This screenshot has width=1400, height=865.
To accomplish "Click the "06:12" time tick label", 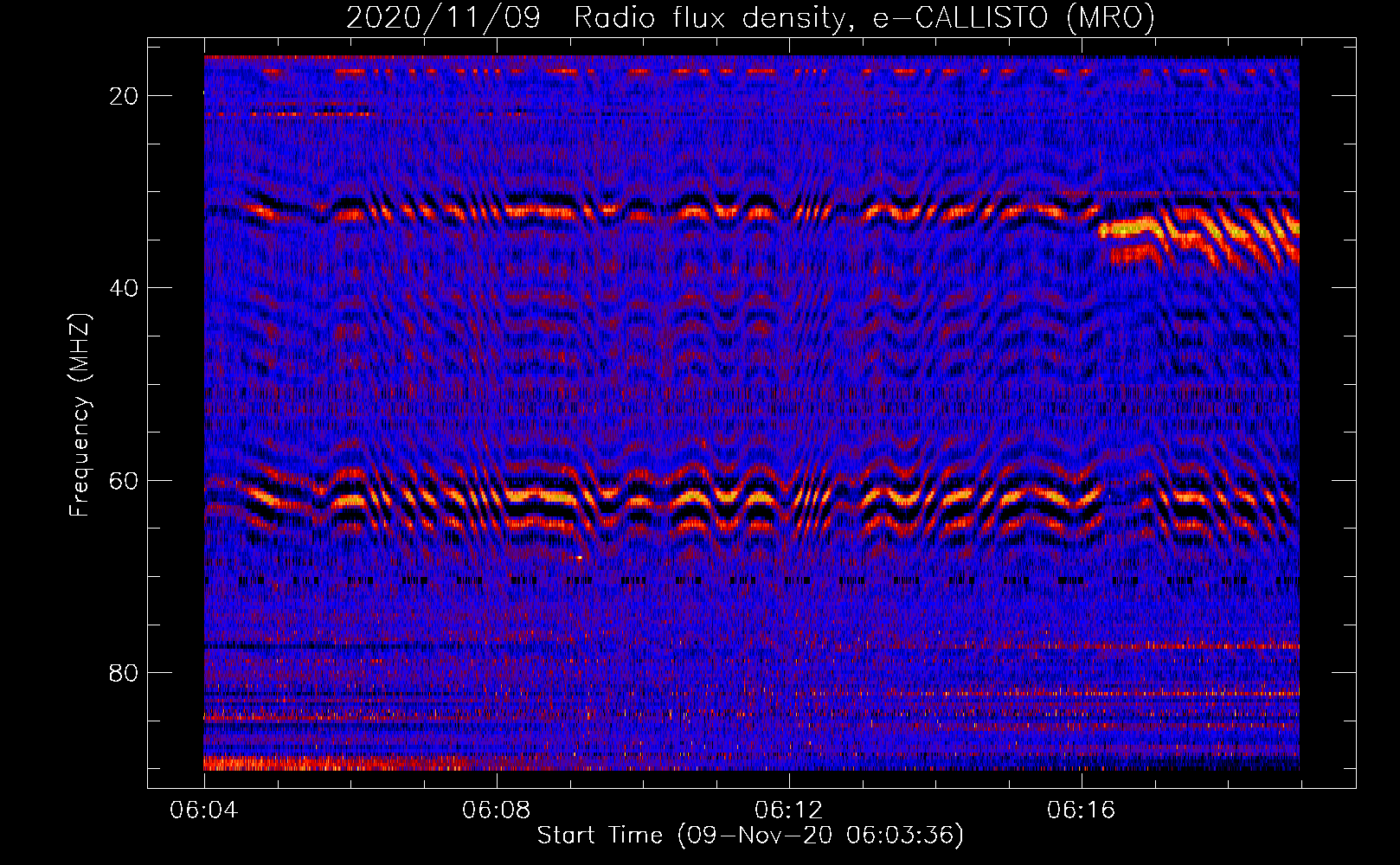I will (x=789, y=811).
